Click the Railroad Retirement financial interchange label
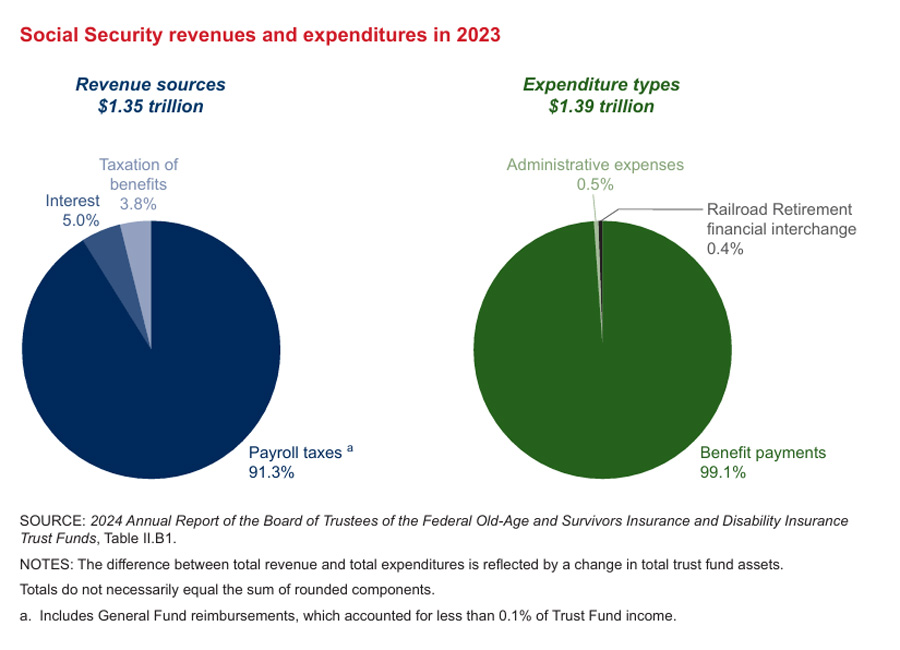This screenshot has height=650, width=900. (x=779, y=219)
